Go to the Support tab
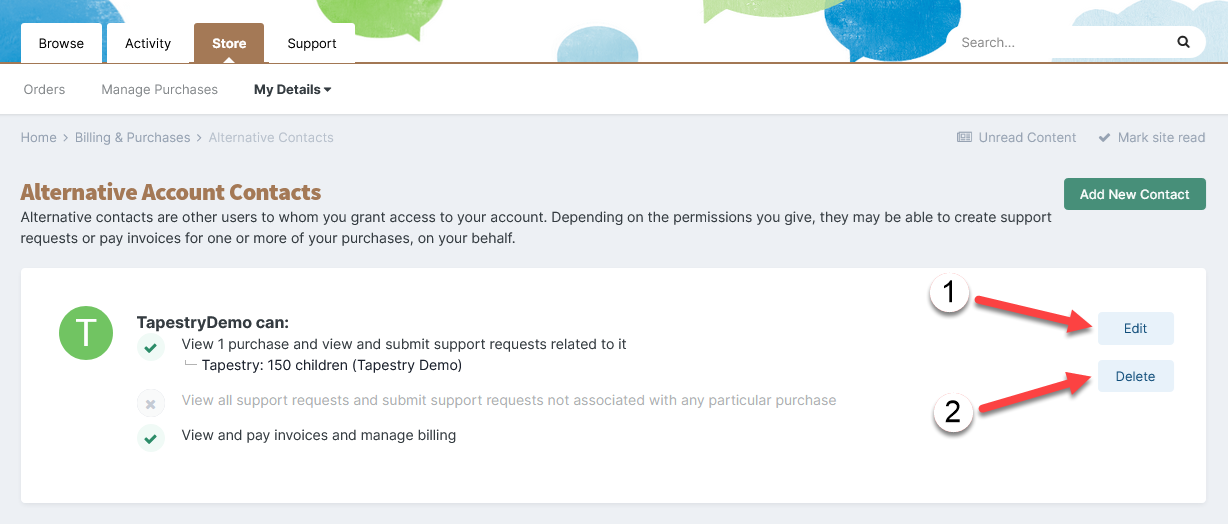Viewport: 1228px width, 524px height. tap(312, 43)
